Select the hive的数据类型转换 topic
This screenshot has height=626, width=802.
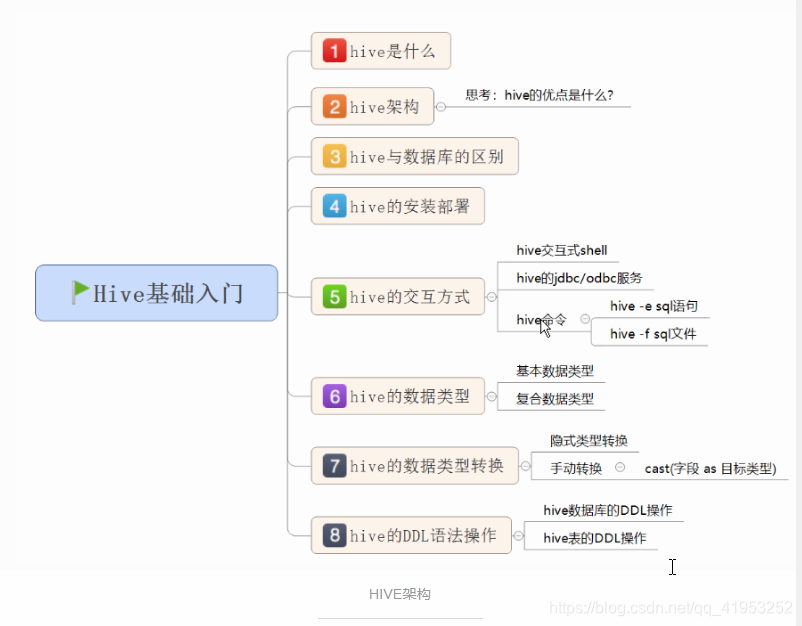coord(415,466)
